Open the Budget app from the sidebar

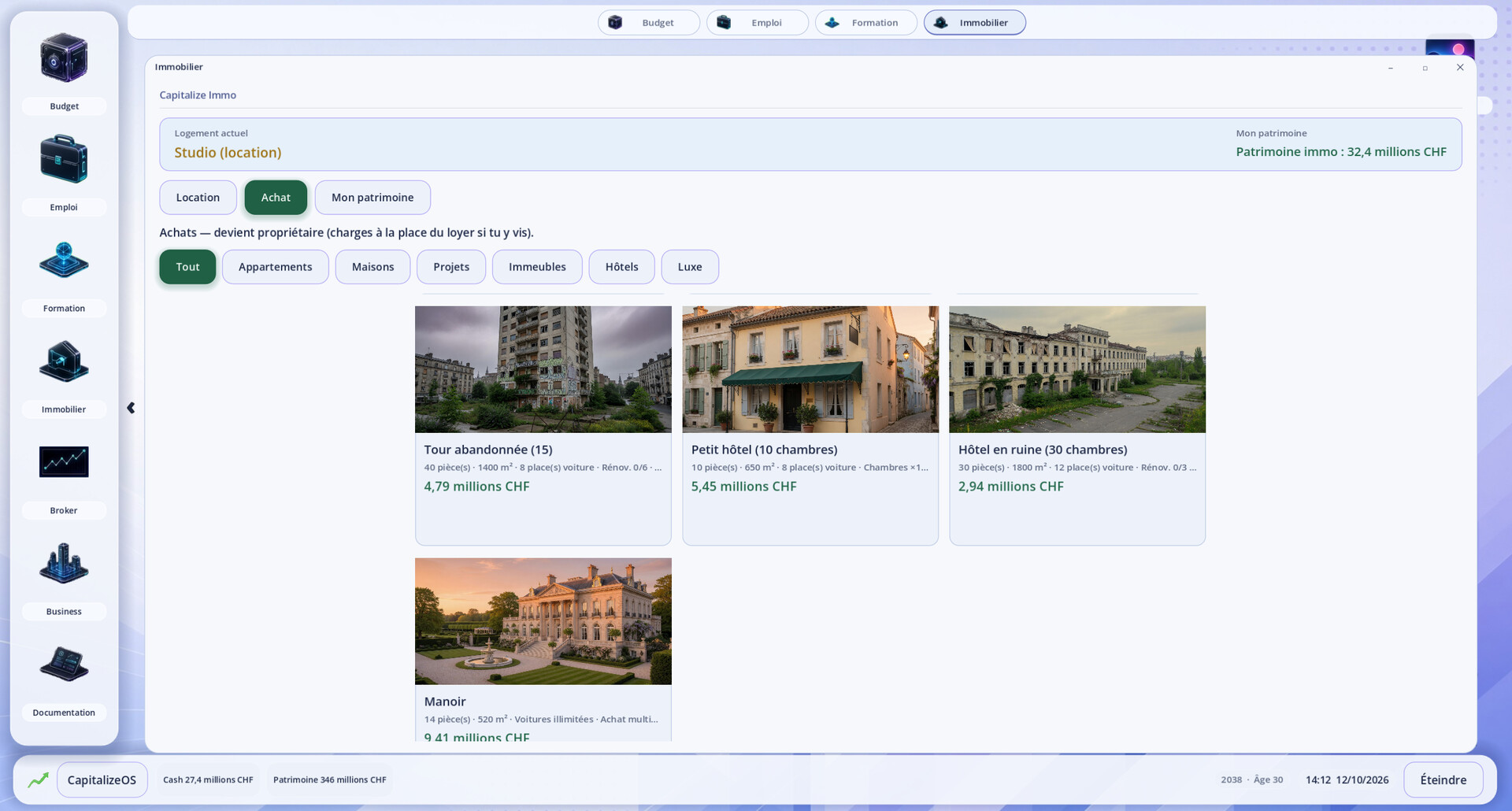click(x=64, y=58)
